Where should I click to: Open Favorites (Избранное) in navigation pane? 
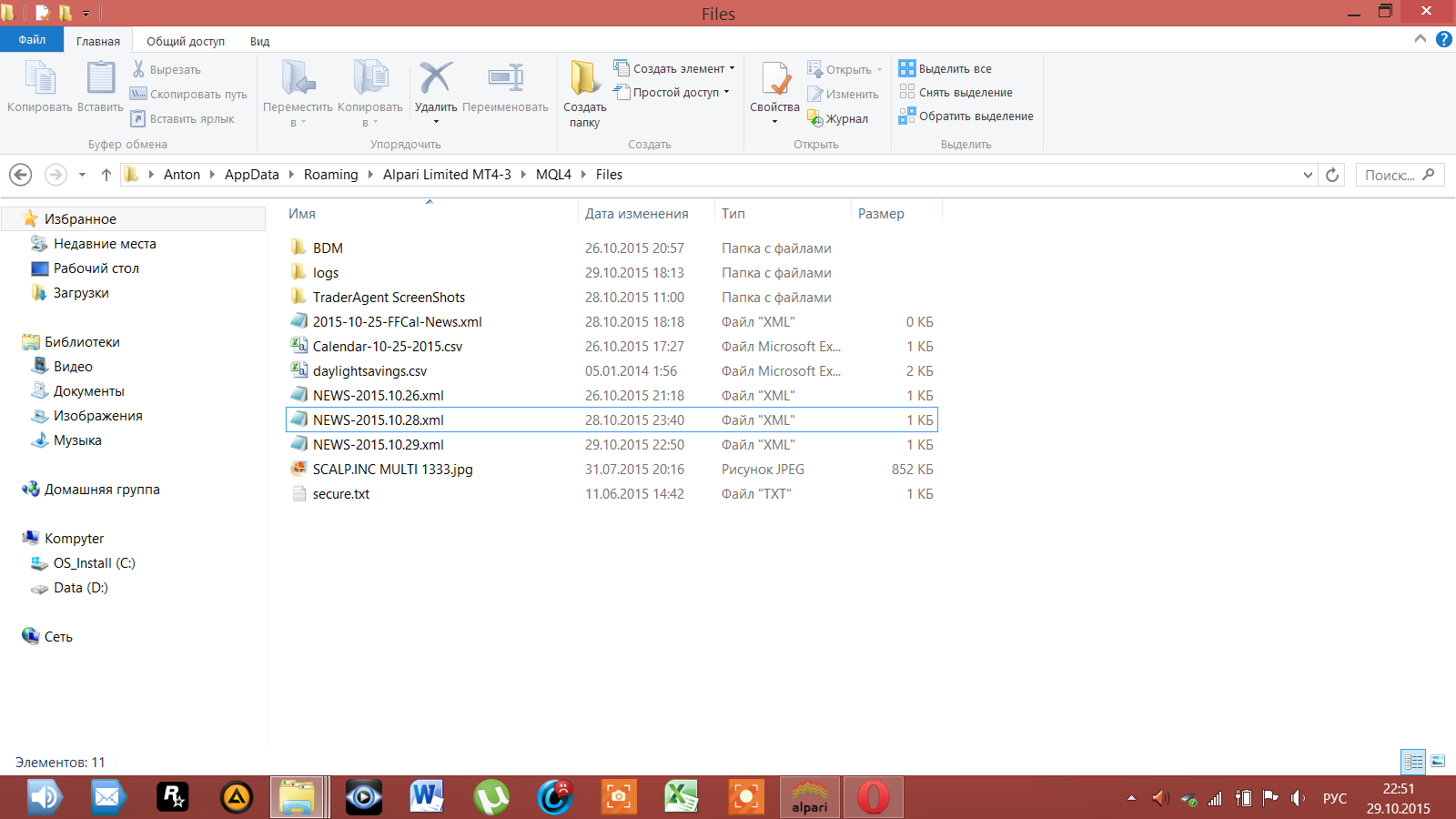(80, 219)
